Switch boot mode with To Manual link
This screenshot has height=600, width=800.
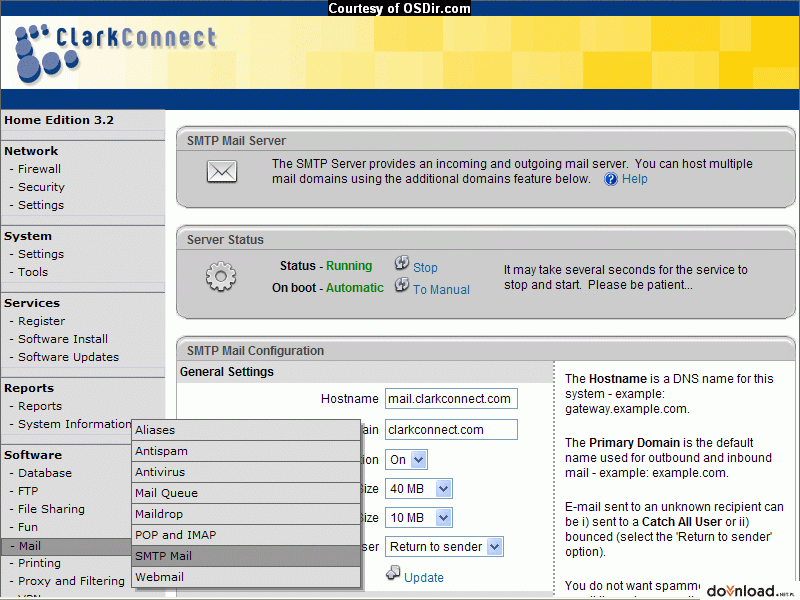(441, 290)
